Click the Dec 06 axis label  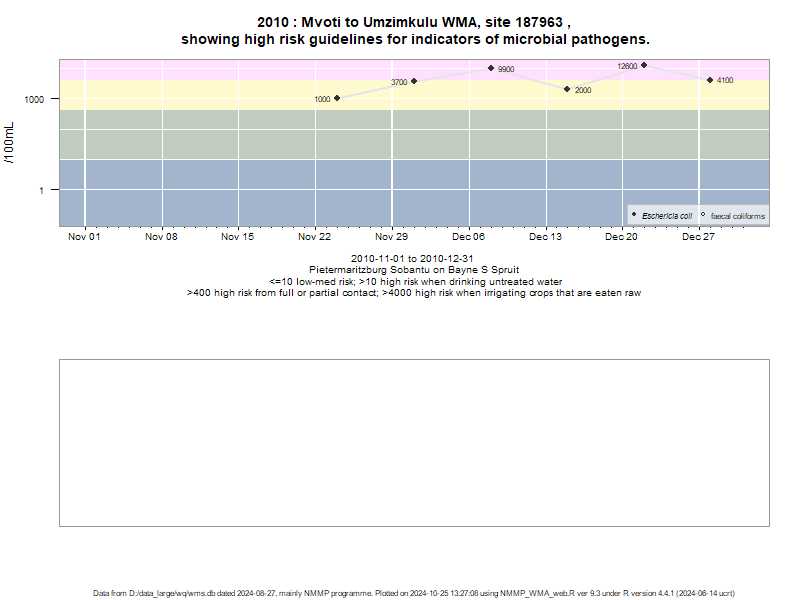pos(468,237)
